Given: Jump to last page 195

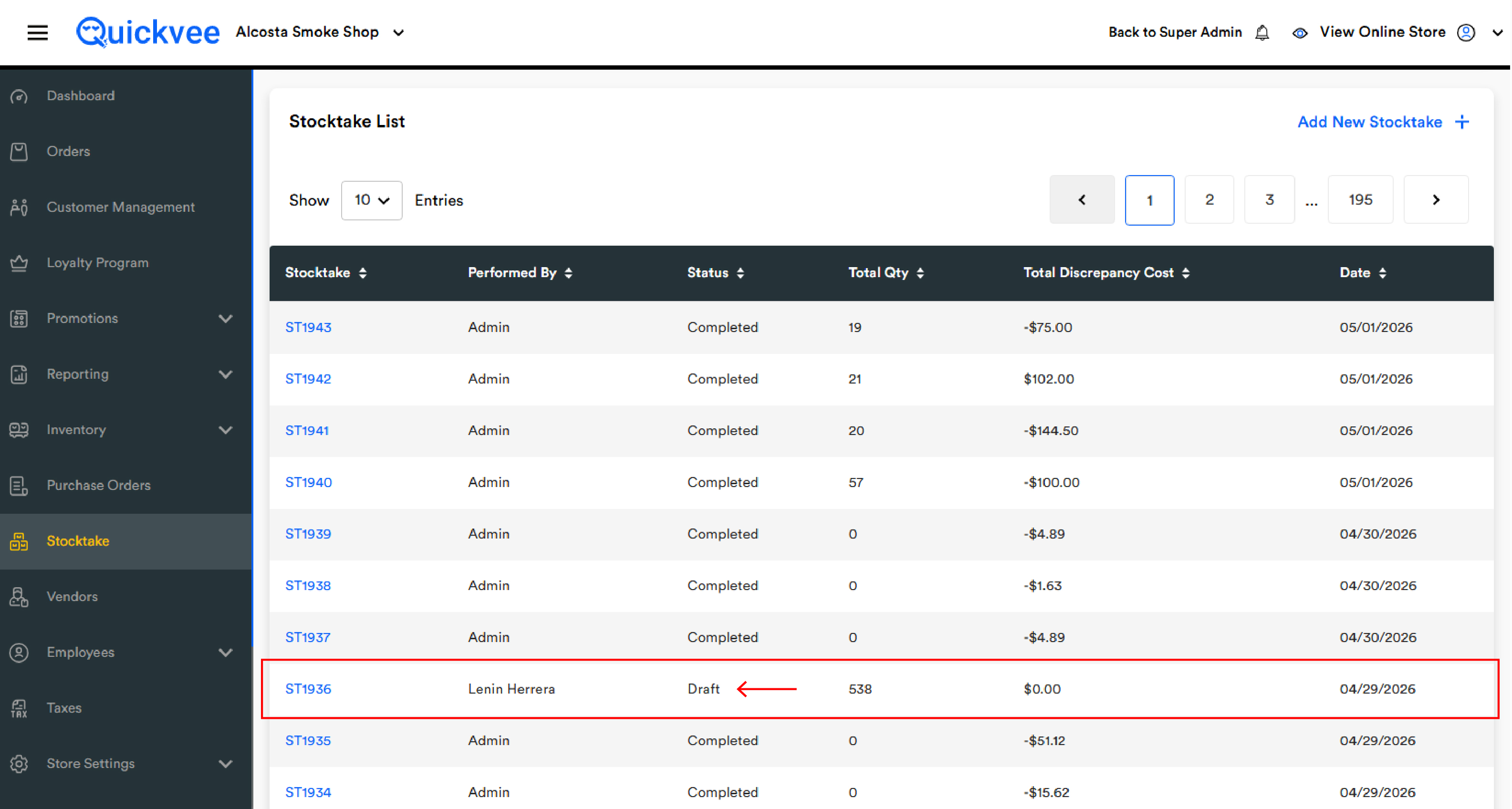Looking at the screenshot, I should (x=1360, y=200).
